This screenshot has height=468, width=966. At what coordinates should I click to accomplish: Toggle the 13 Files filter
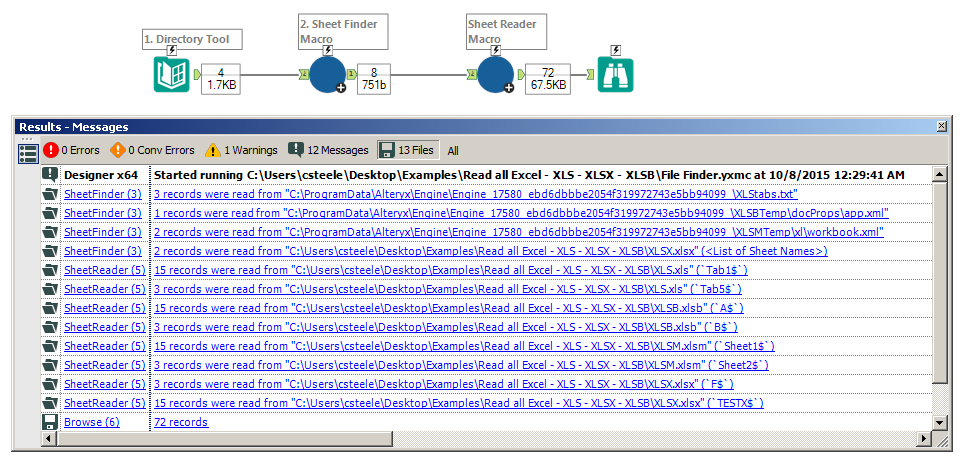(408, 150)
